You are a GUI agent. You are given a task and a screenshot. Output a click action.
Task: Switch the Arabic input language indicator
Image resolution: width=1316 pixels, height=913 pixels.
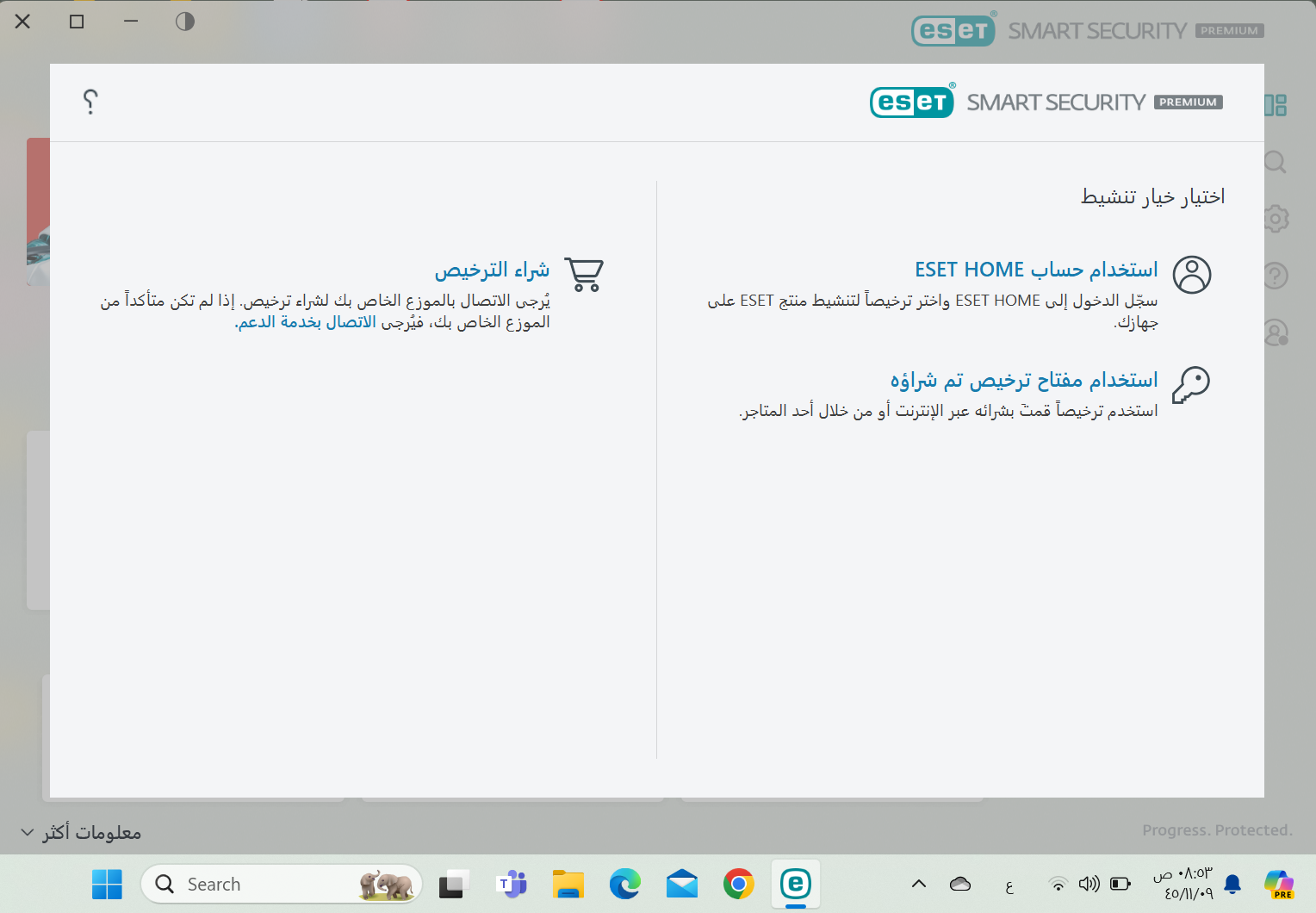[1009, 885]
